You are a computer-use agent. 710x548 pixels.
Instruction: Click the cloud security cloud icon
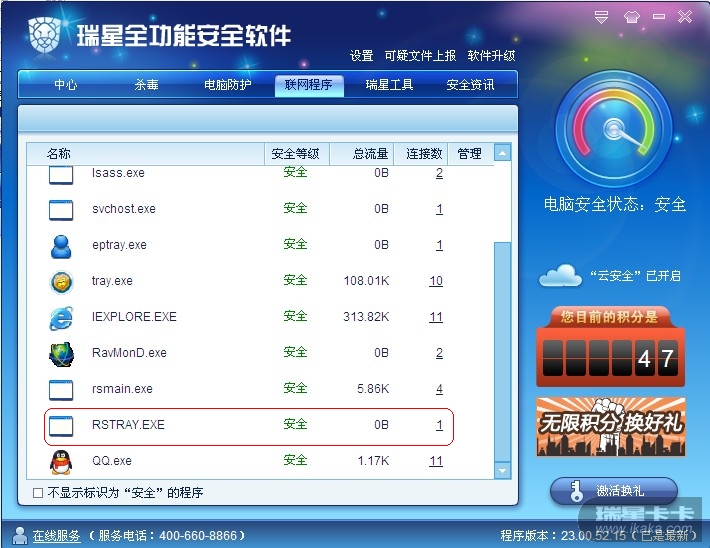pyautogui.click(x=561, y=275)
